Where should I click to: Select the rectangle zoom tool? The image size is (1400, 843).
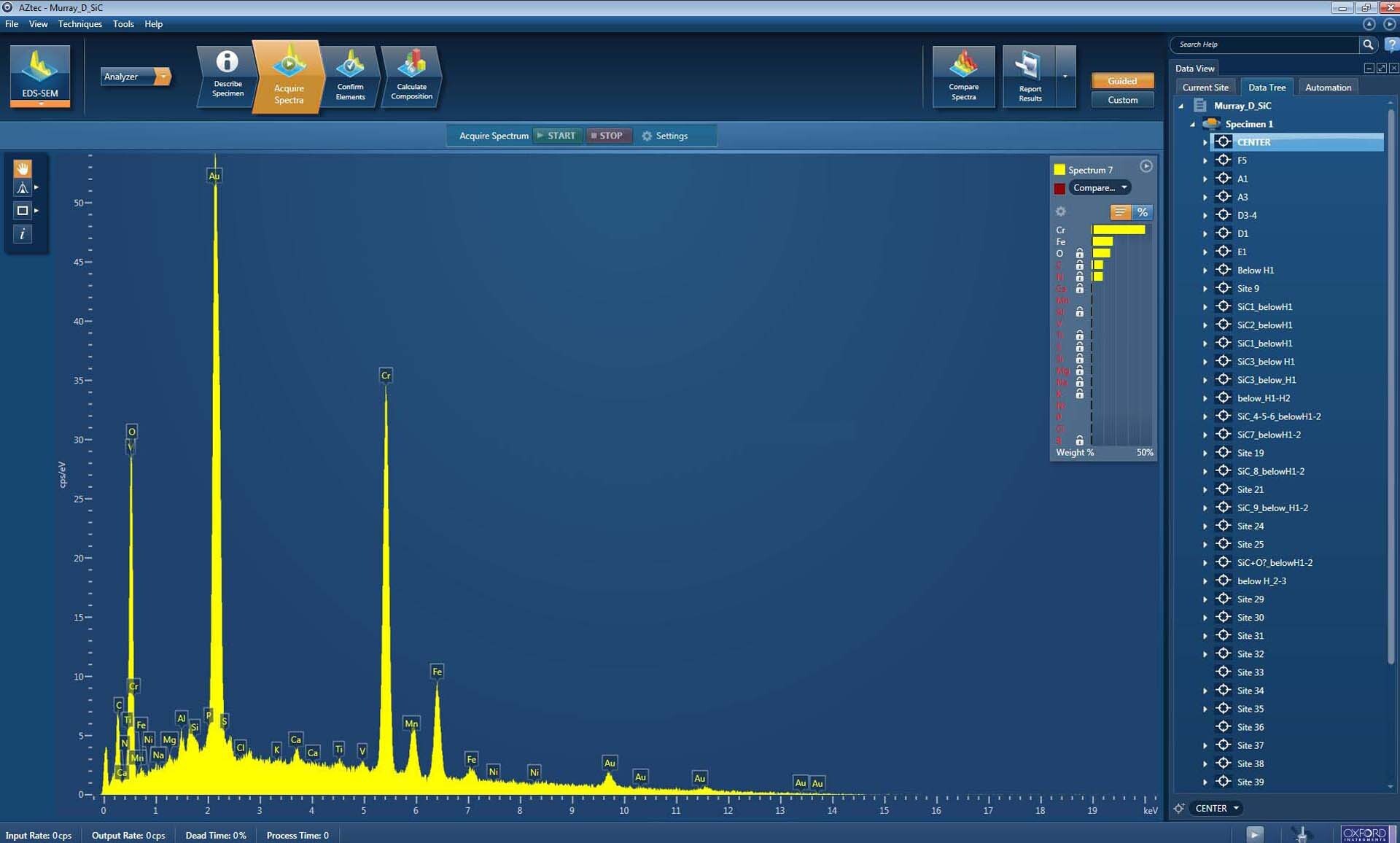point(23,211)
